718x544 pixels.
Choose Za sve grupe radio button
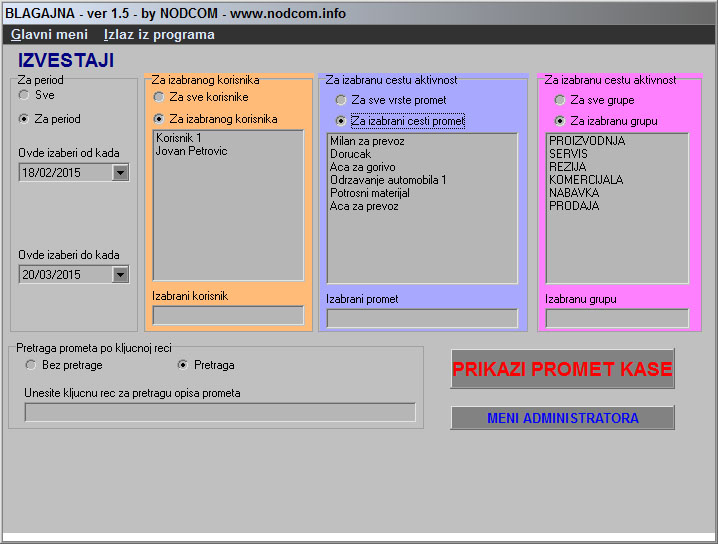560,100
